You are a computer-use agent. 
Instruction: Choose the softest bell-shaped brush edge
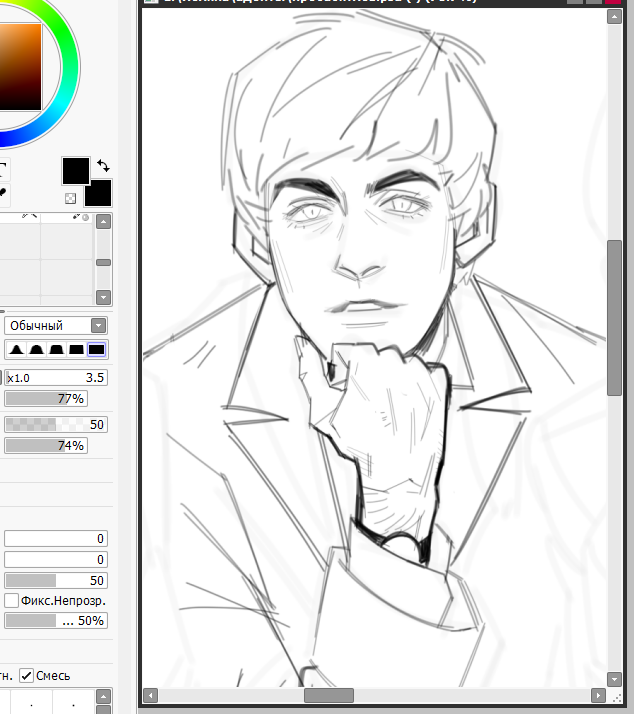[16, 350]
